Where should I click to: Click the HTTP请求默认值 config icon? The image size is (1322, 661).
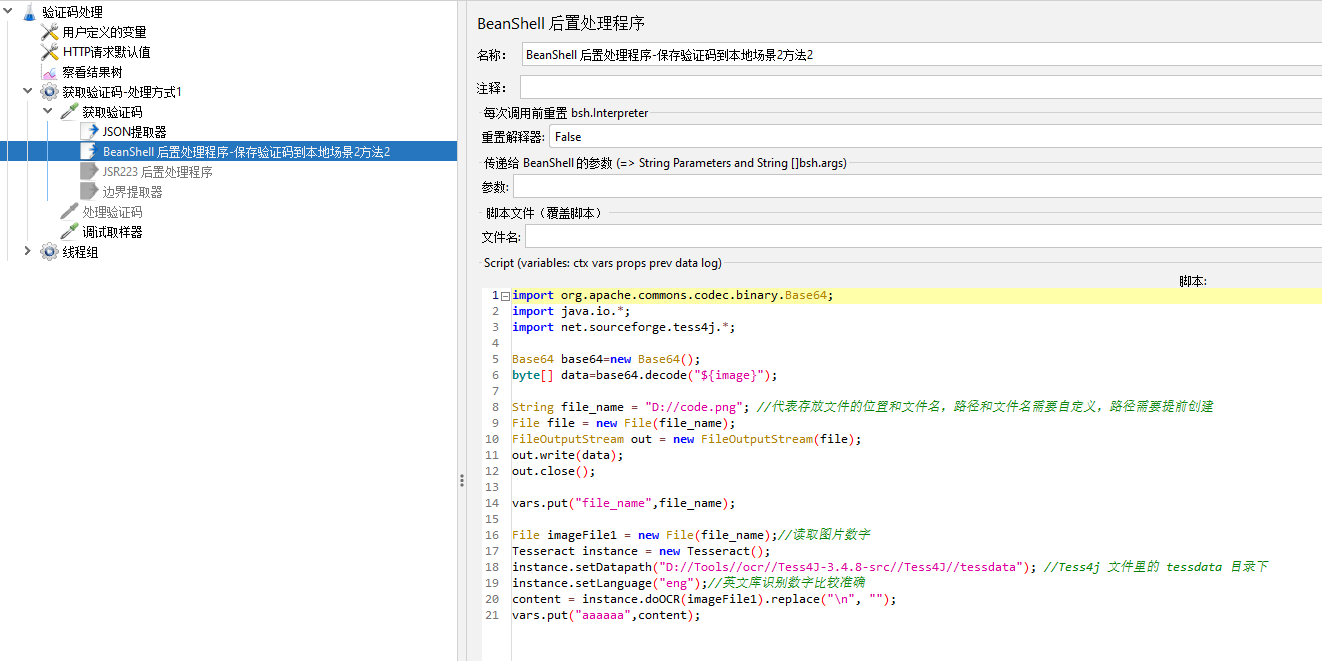point(49,52)
